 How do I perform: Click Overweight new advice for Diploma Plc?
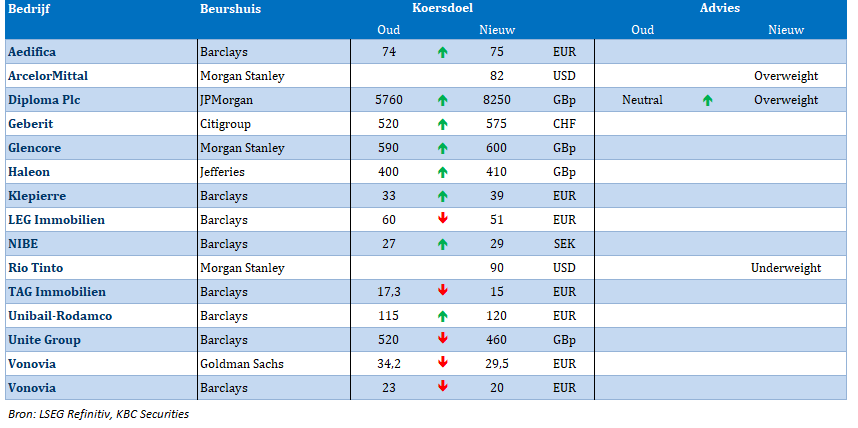point(786,100)
